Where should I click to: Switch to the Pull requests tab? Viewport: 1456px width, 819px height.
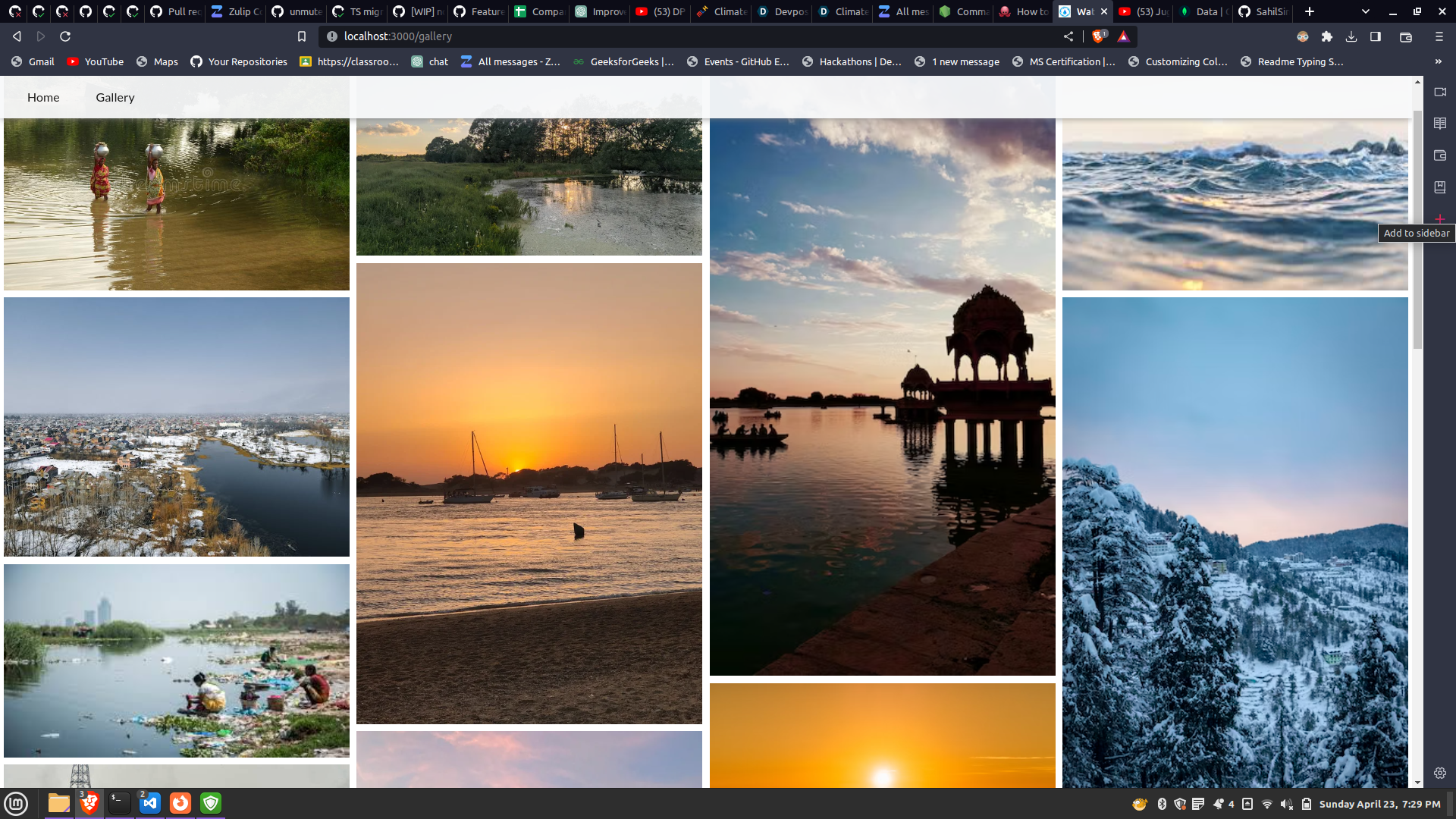[176, 11]
